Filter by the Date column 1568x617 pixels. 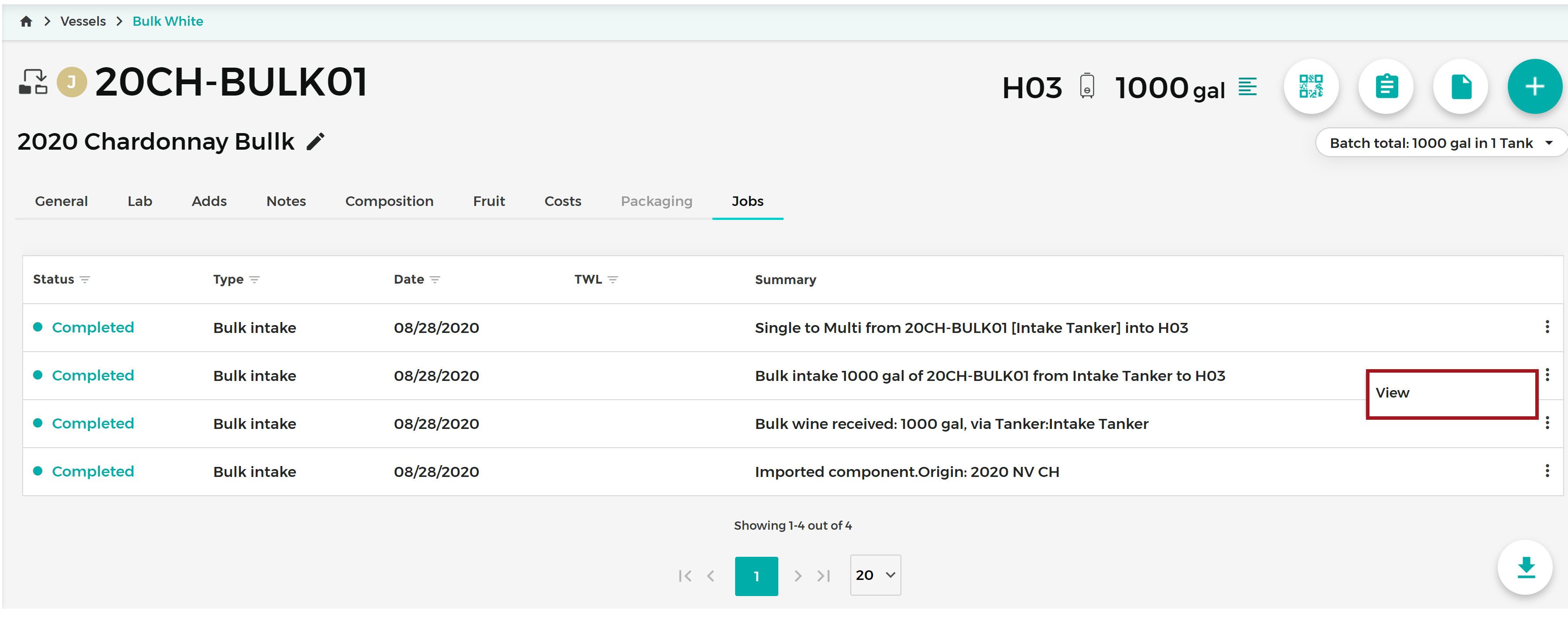[x=435, y=280]
